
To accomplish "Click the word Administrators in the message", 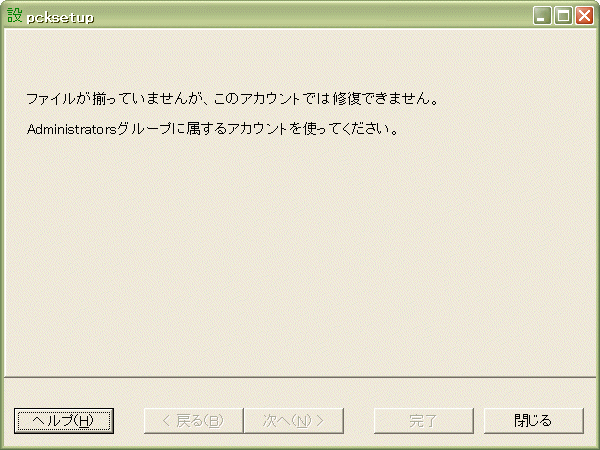I will pos(72,129).
